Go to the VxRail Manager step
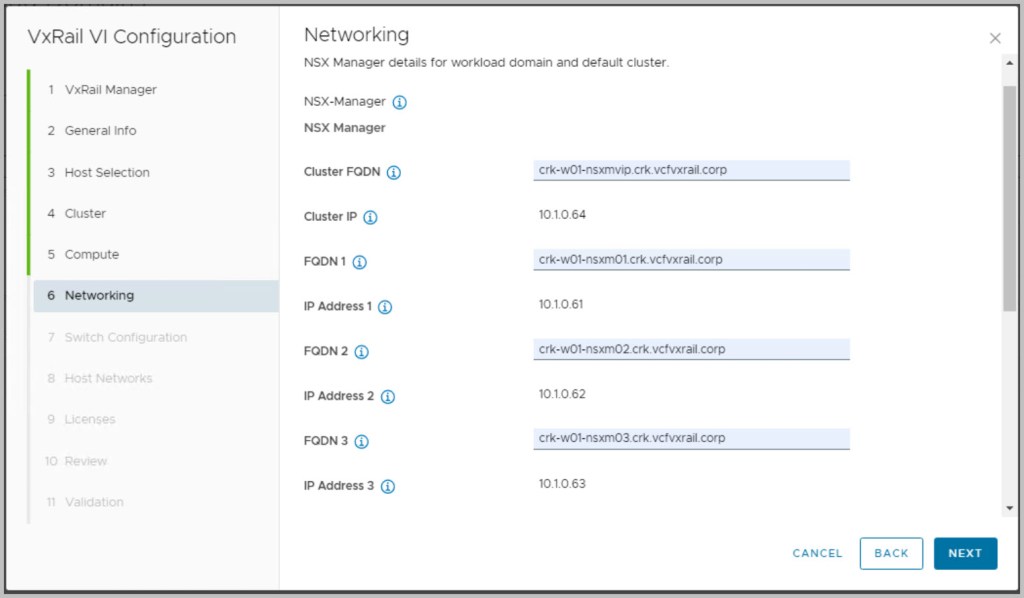 coord(110,90)
